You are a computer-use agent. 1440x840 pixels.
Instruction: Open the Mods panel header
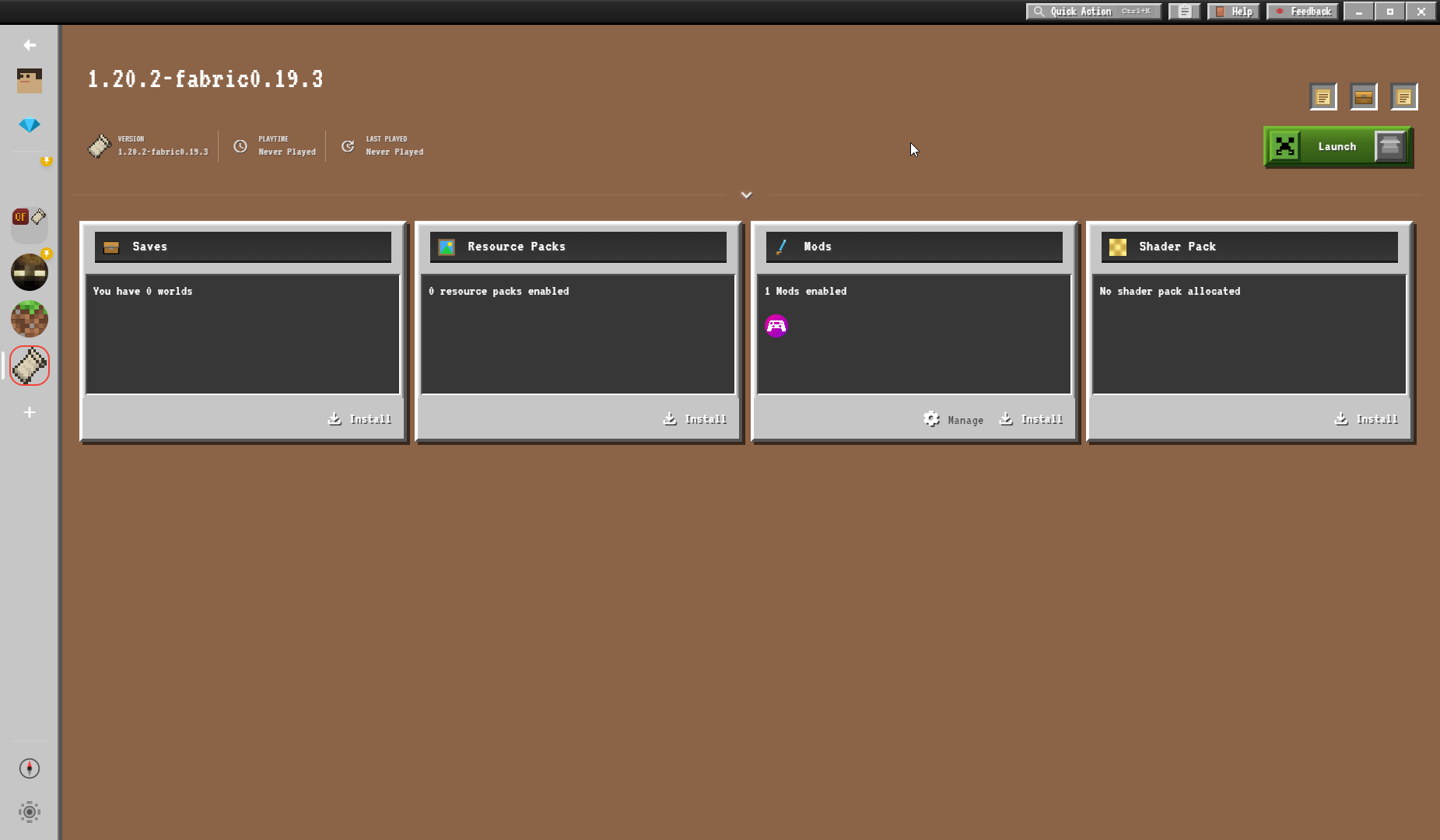click(x=914, y=247)
